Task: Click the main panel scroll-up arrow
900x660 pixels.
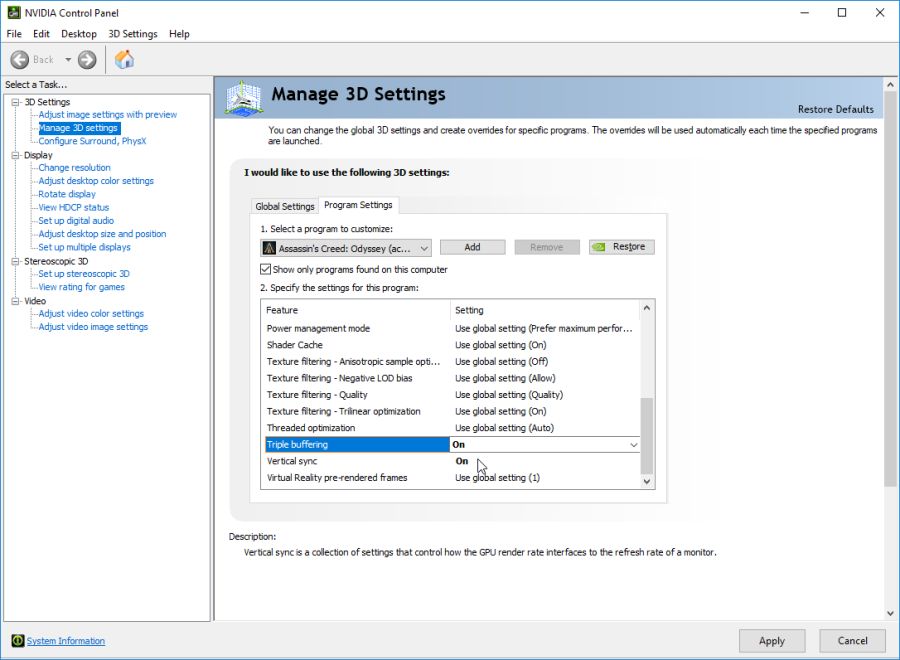Action: coord(890,85)
